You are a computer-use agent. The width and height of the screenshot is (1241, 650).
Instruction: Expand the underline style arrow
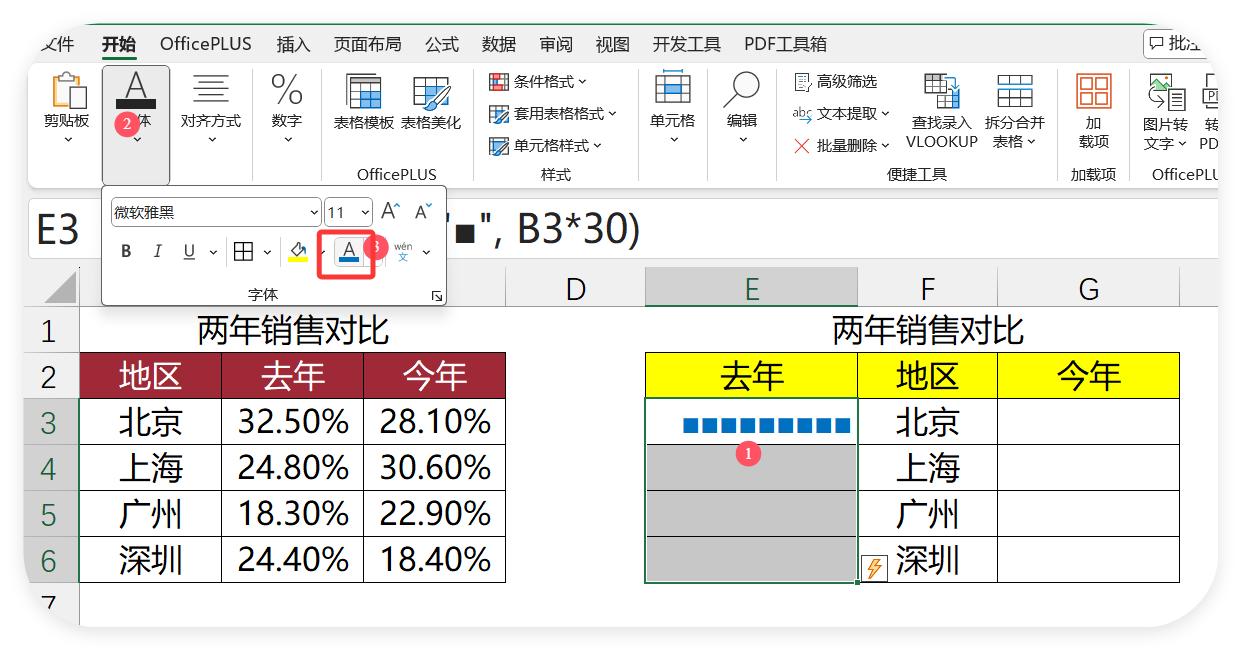click(x=212, y=252)
